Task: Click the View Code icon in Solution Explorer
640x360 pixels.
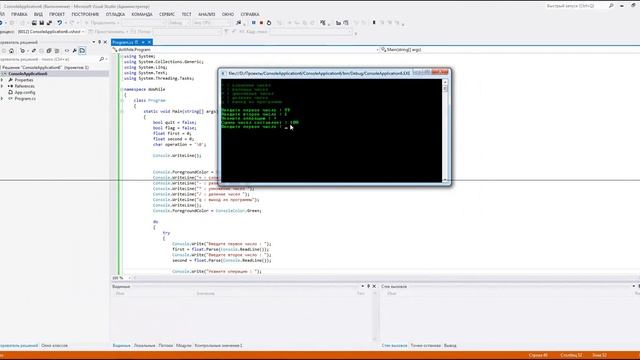Action: tap(67, 51)
